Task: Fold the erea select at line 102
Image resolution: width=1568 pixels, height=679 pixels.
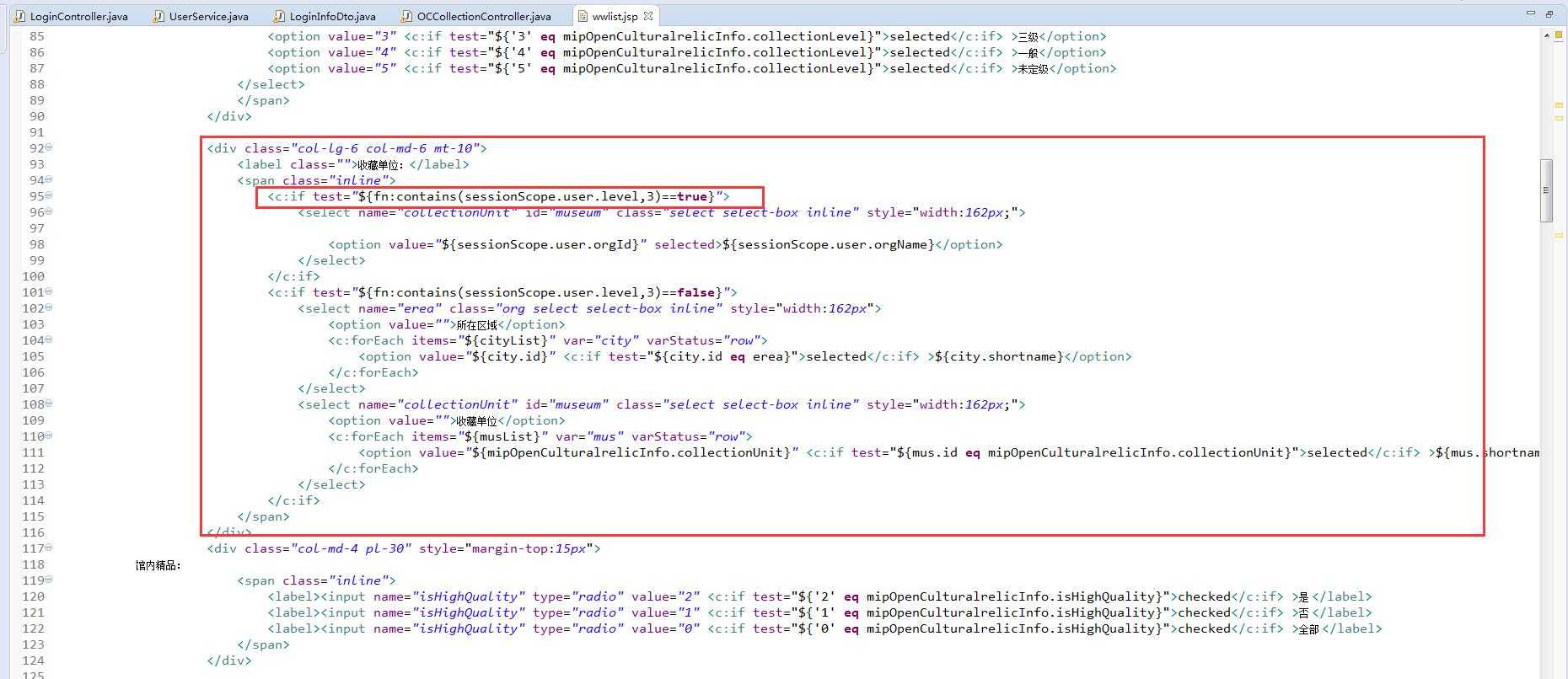Action: [49, 307]
